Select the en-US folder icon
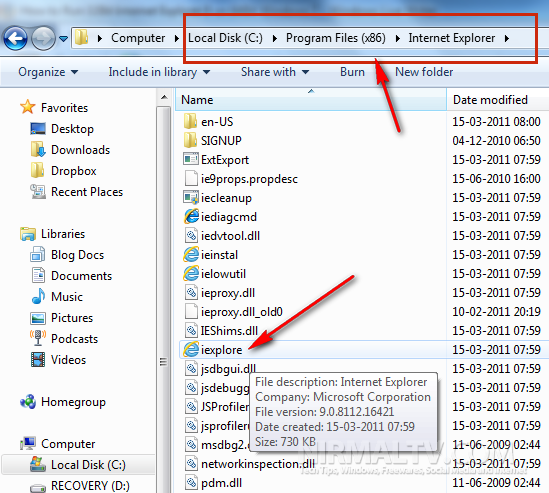549x493 pixels. [x=190, y=121]
